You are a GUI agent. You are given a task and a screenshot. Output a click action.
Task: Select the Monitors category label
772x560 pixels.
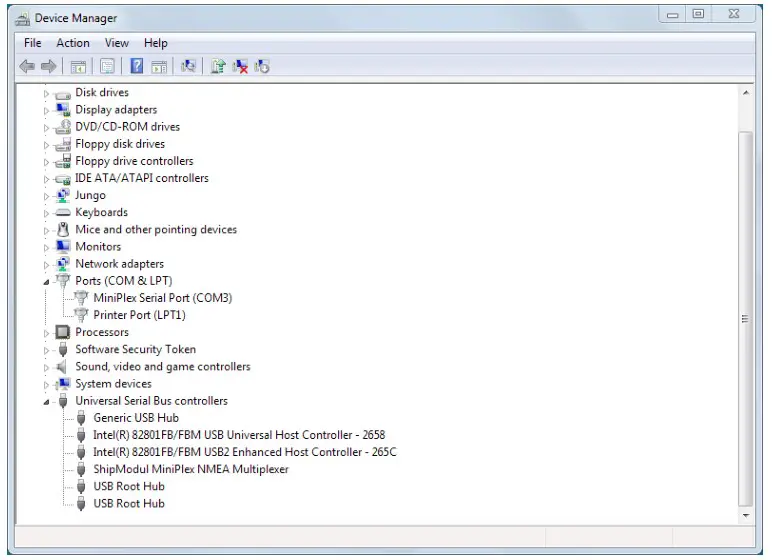pos(98,247)
